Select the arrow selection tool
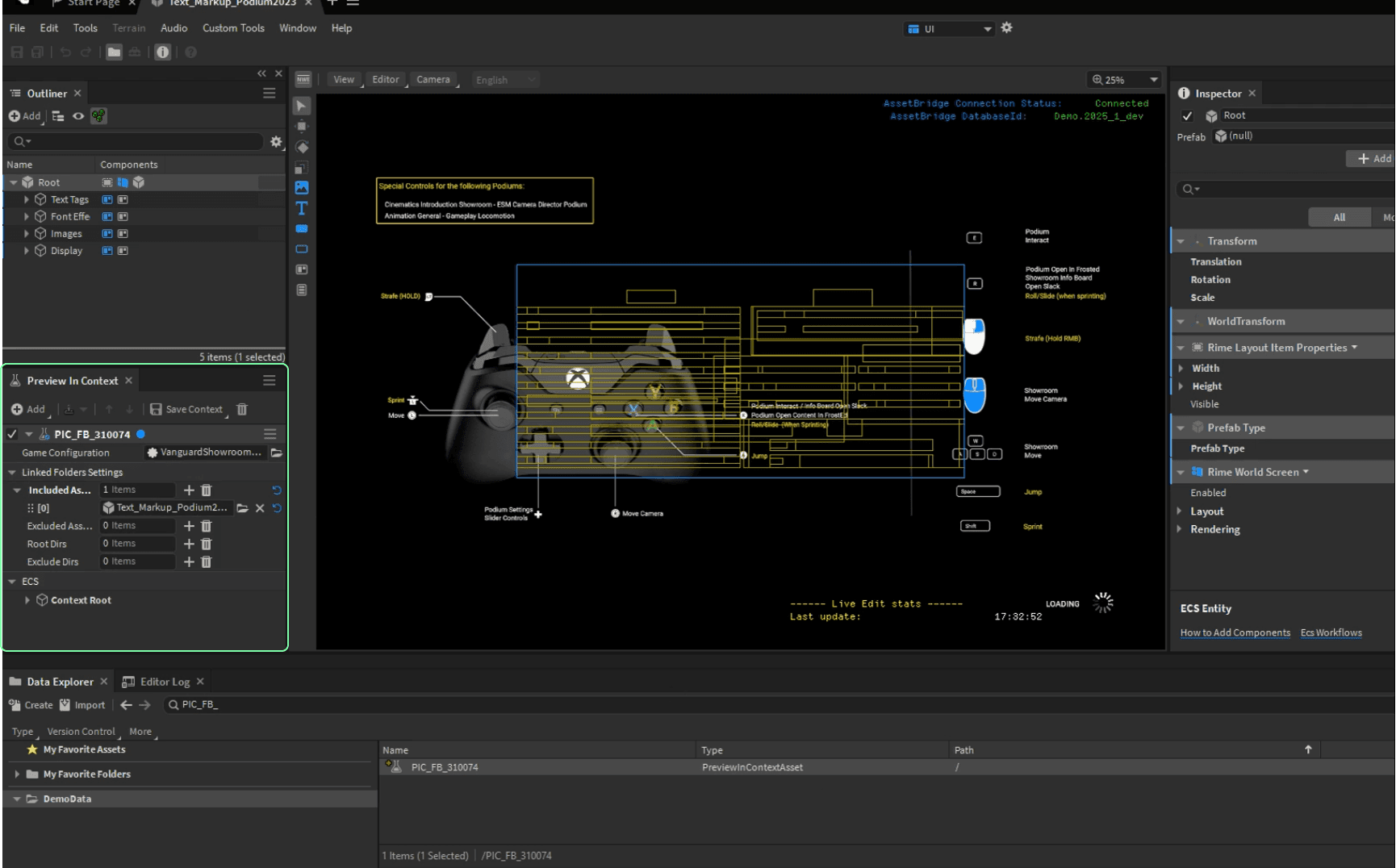Viewport: 1396px width, 868px height. (x=302, y=106)
